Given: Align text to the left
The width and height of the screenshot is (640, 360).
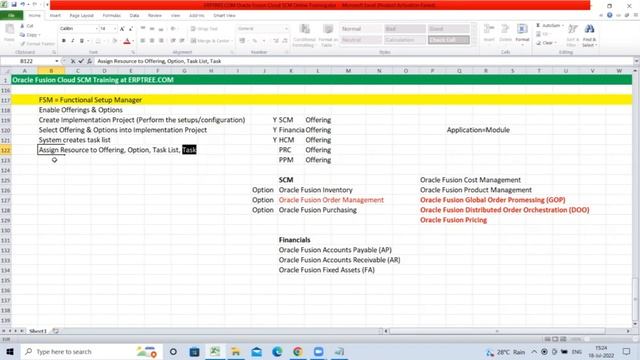Looking at the screenshot, I should 142,41.
